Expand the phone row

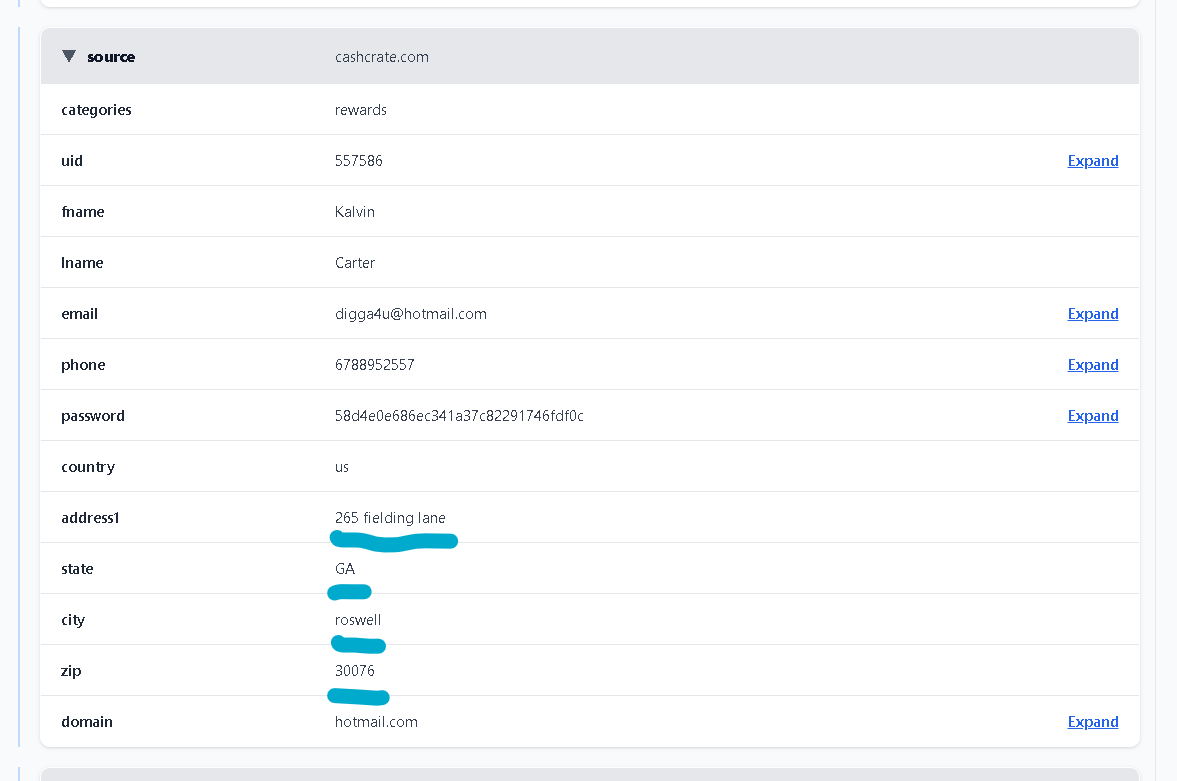click(x=1092, y=365)
